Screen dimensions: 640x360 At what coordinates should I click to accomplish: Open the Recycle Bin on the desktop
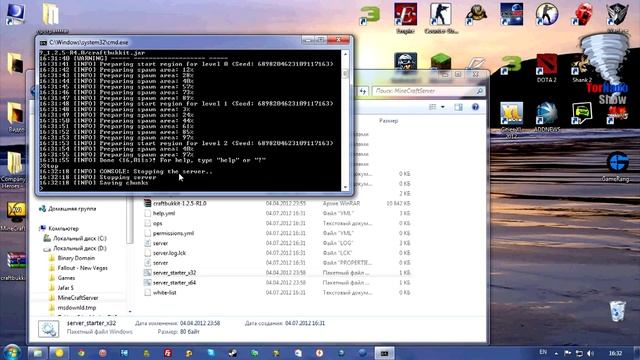[x=617, y=311]
